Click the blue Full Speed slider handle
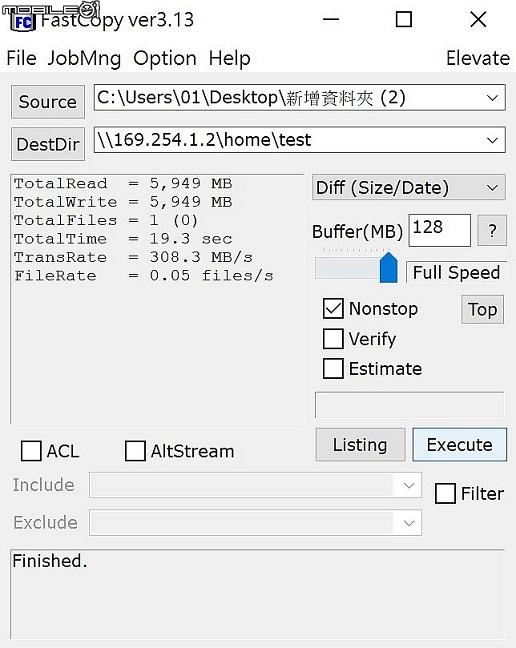Viewport: 516px width, 648px height. [388, 268]
